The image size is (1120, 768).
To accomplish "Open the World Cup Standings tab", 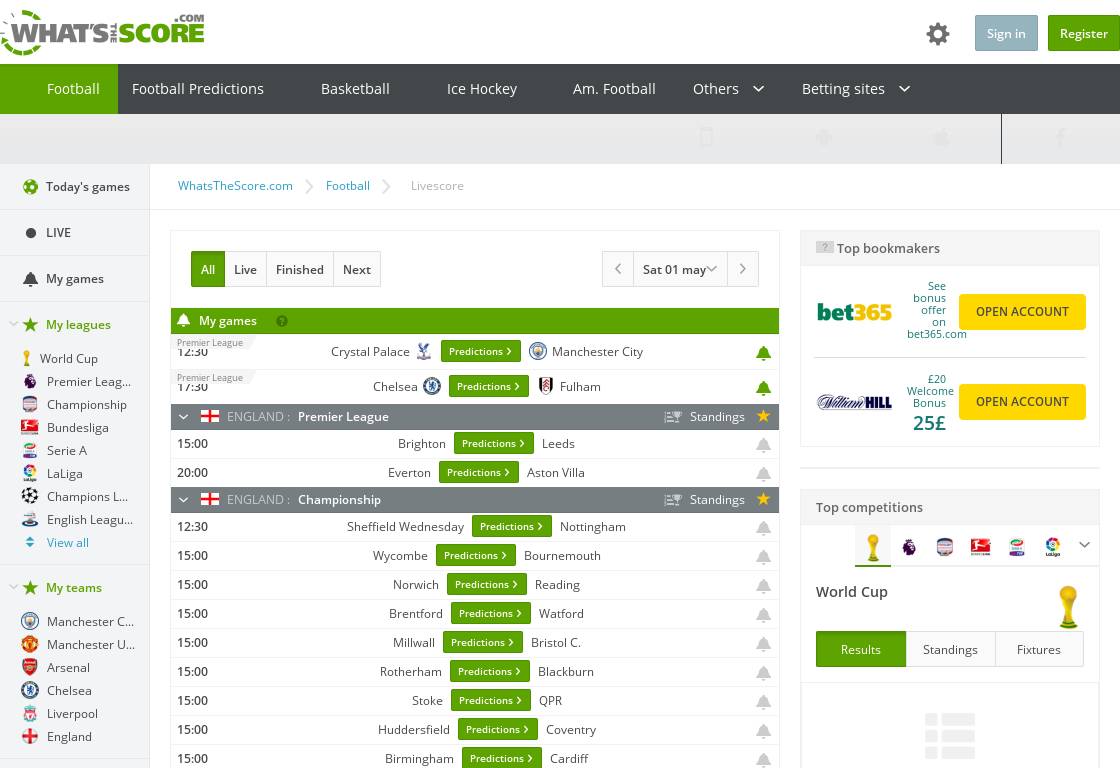I will (x=950, y=650).
